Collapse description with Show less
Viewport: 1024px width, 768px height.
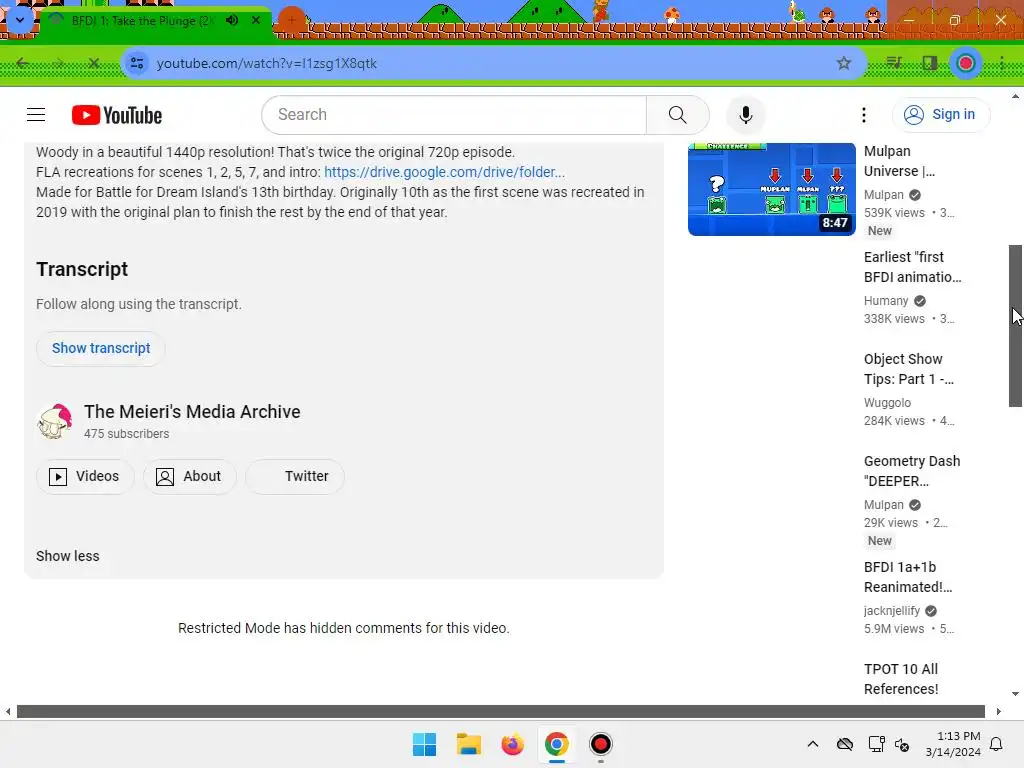68,556
